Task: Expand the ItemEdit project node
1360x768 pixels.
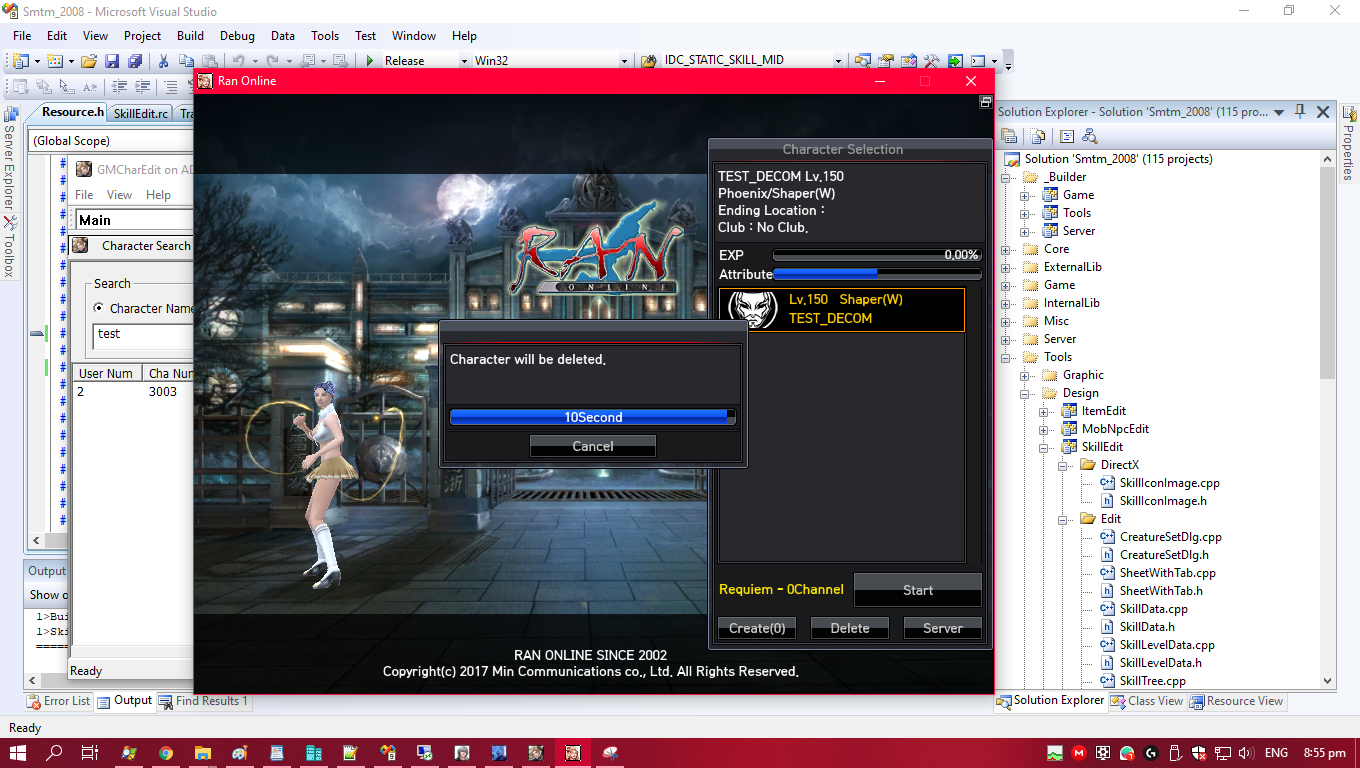Action: [1043, 411]
